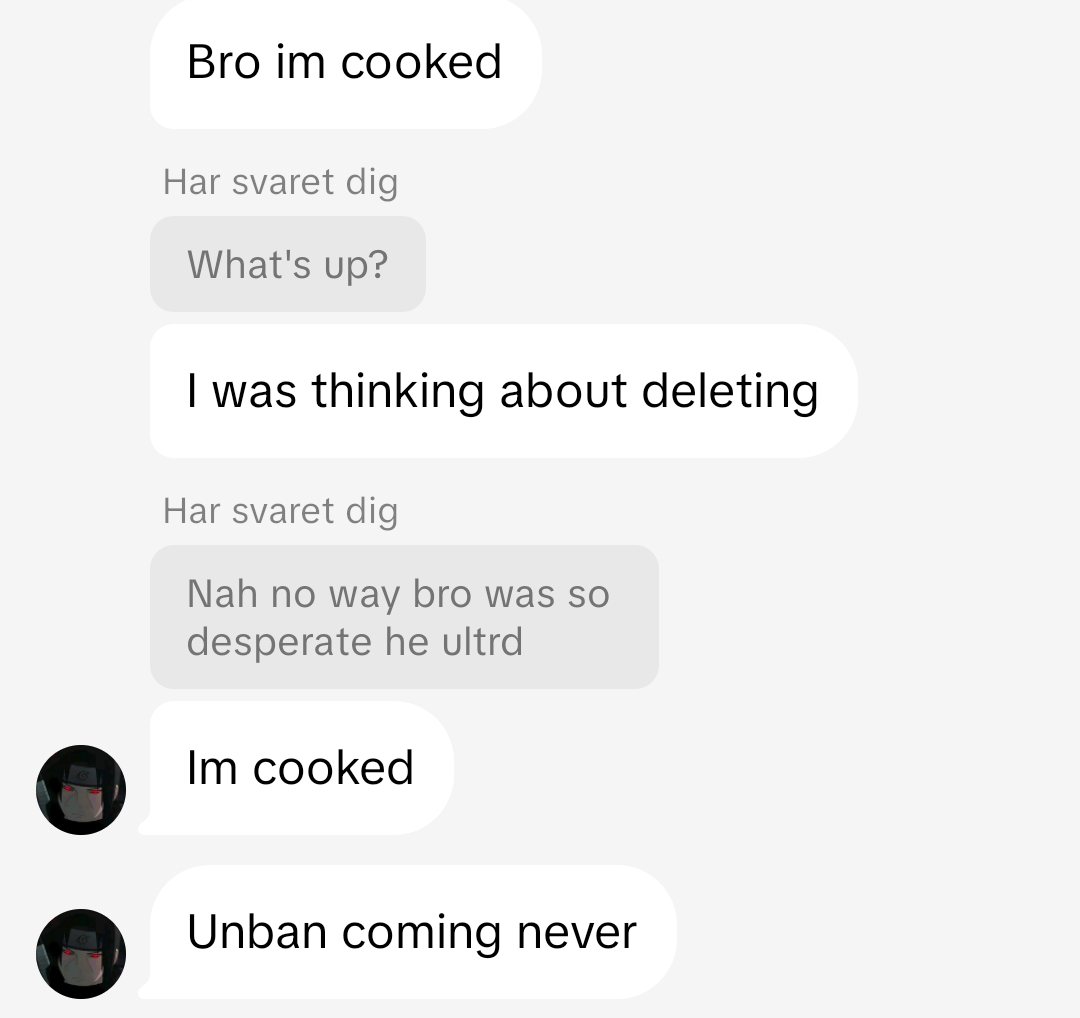The height and width of the screenshot is (1018, 1080).
Task: Tap the "Im cooked" message bubble
Action: pos(301,767)
